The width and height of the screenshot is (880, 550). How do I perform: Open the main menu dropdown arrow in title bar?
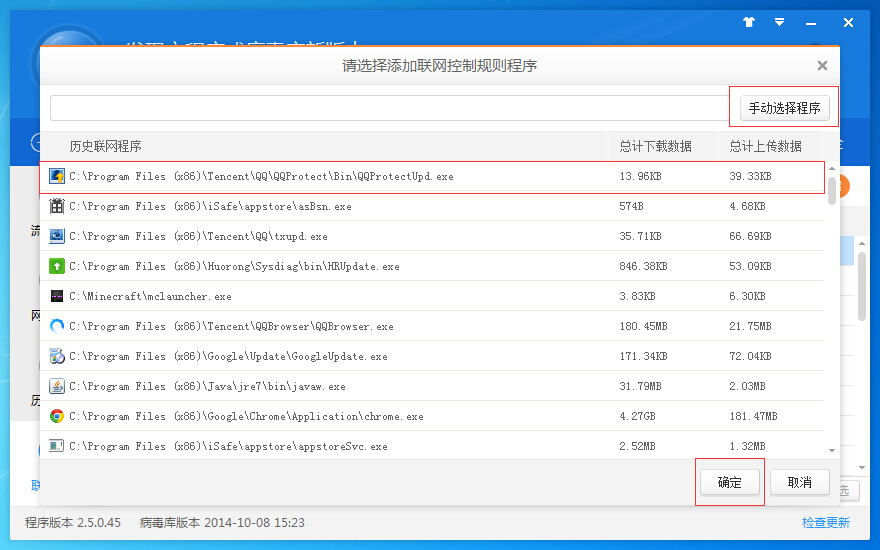[779, 22]
